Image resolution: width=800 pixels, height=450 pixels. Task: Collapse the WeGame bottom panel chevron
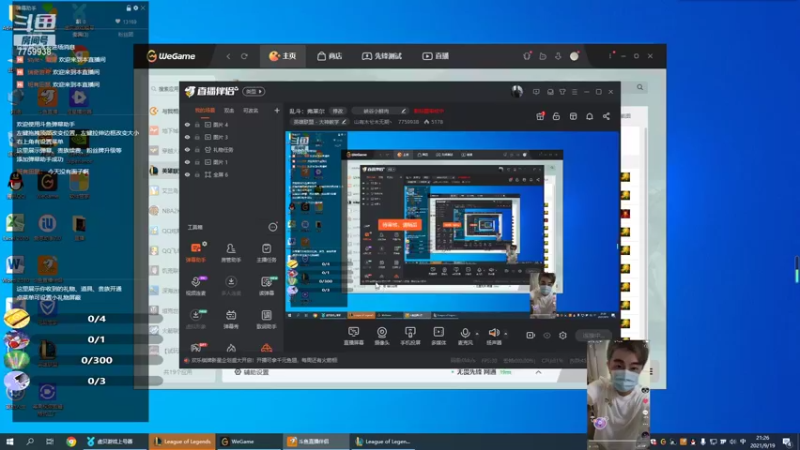click(x=538, y=372)
